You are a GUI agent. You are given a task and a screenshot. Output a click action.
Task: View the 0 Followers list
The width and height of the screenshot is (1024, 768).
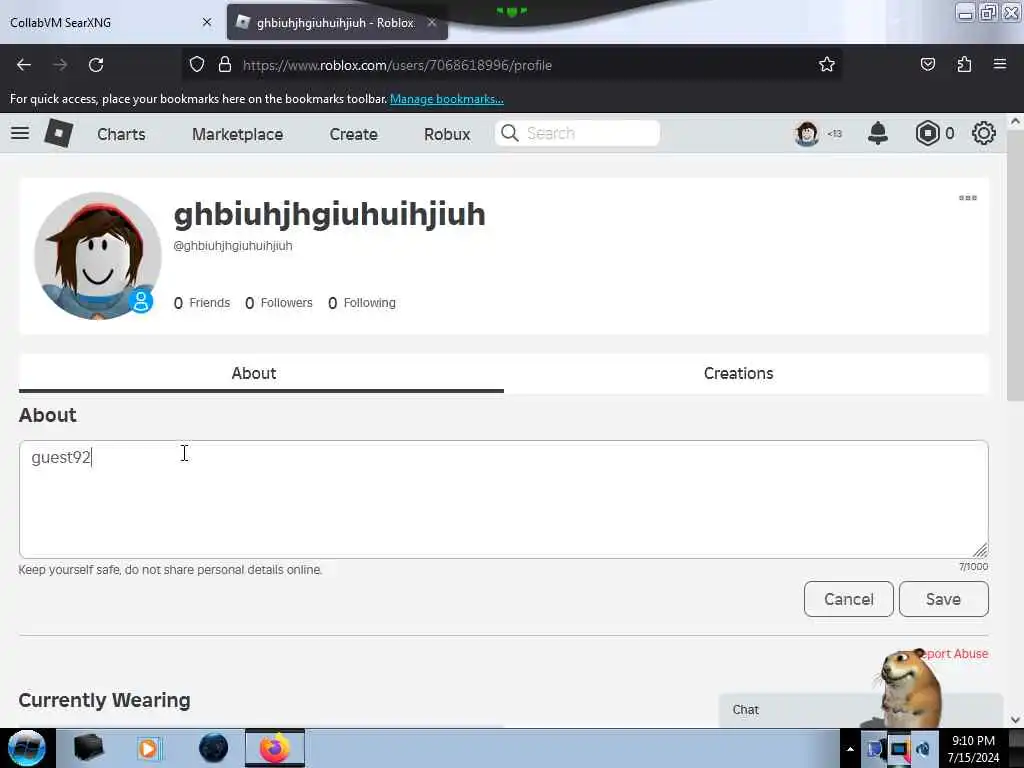pos(279,303)
